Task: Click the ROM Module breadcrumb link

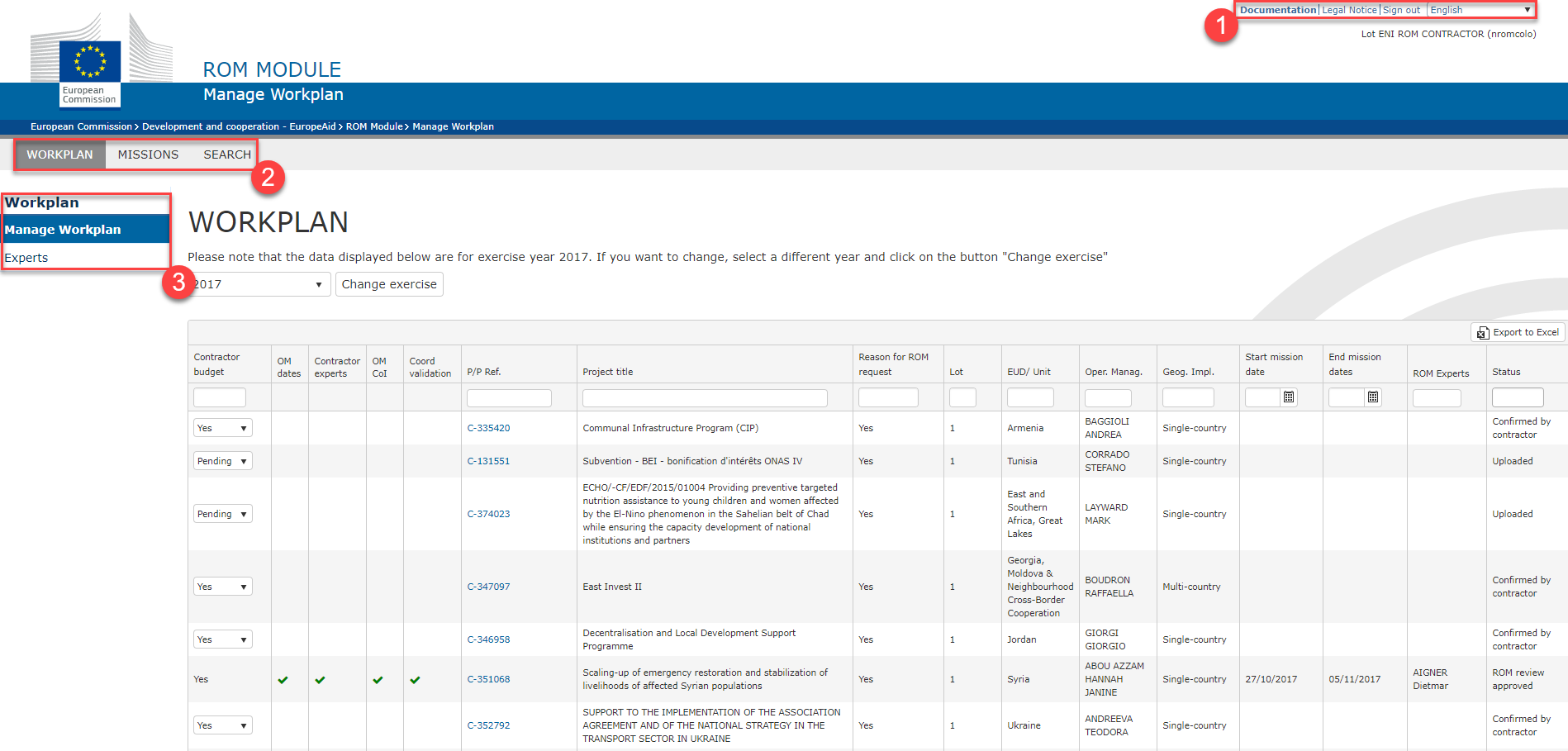Action: (x=374, y=126)
